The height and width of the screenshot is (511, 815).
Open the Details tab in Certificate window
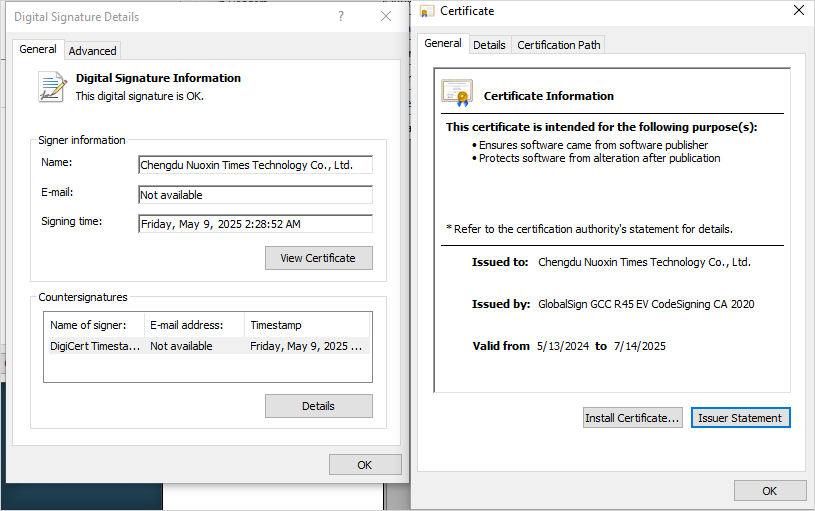pyautogui.click(x=489, y=45)
